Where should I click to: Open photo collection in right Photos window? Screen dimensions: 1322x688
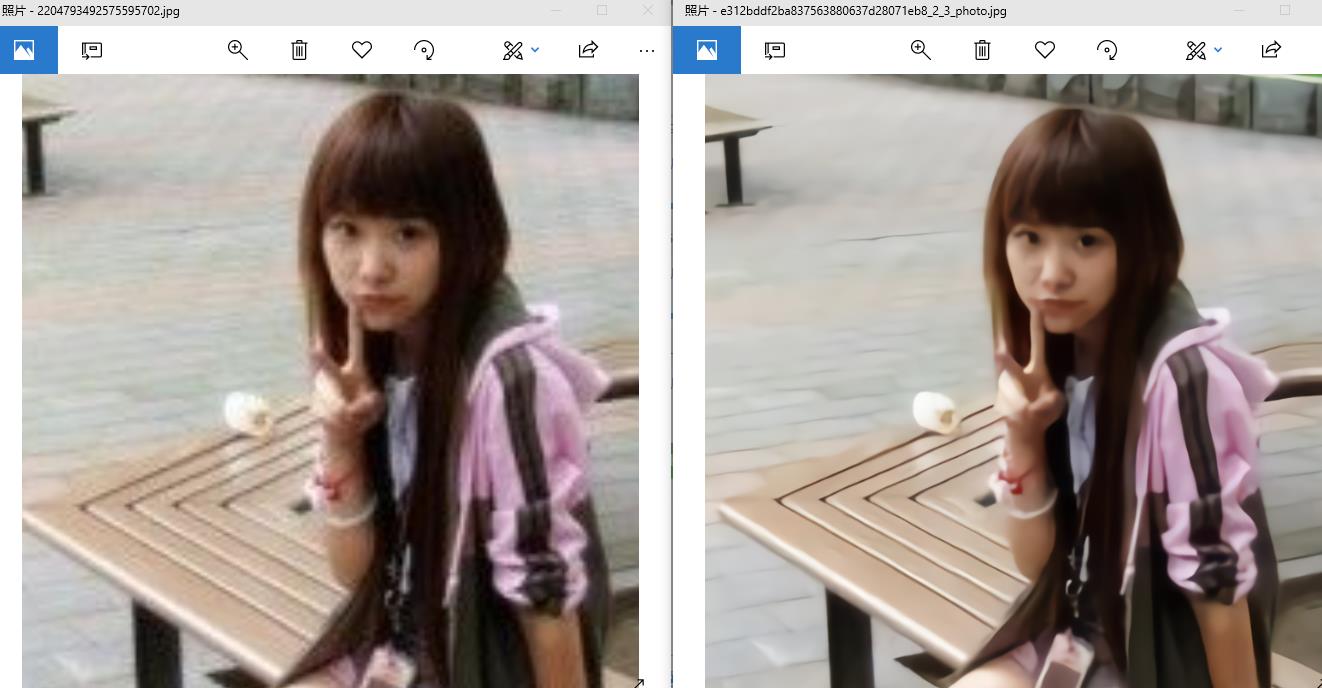tap(707, 50)
